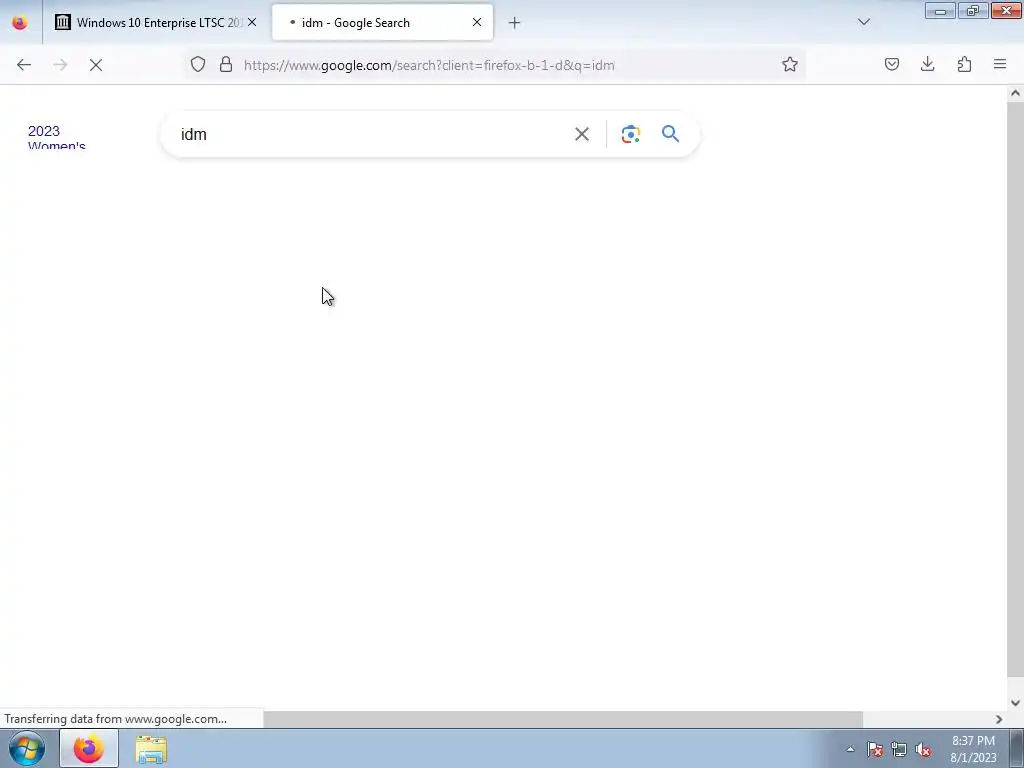Close the Windows 10 Enterprise LTSC tab
This screenshot has width=1024, height=768.
[252, 22]
